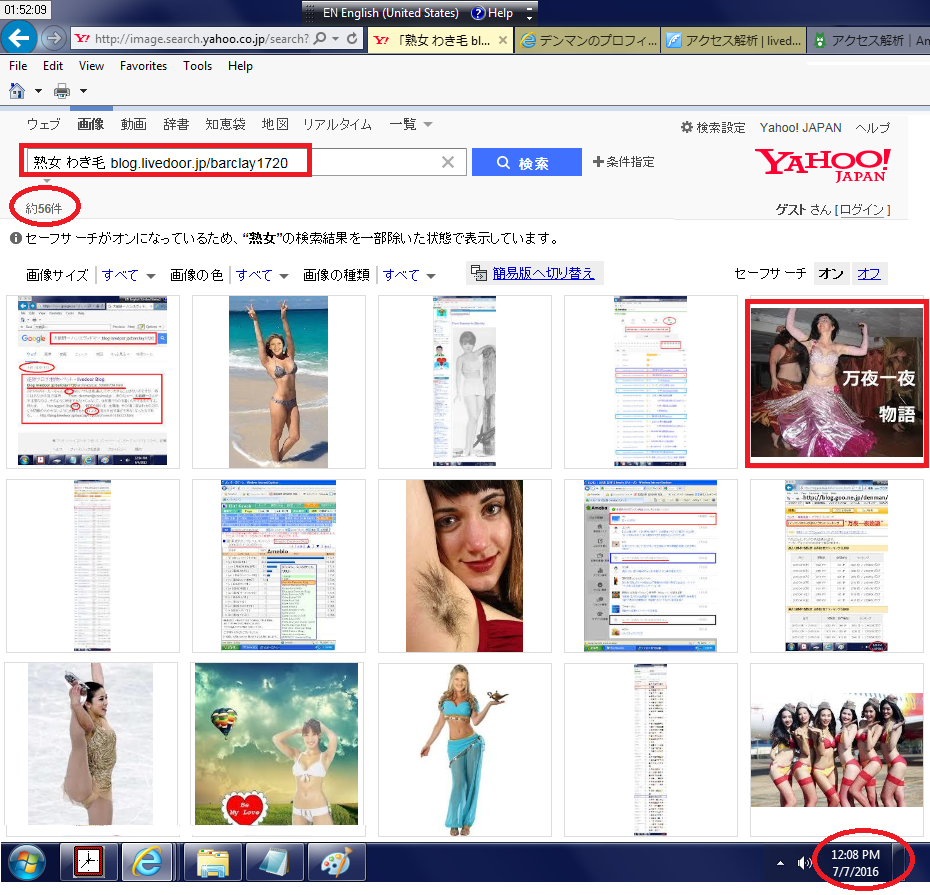
Task: Click the Home icon in command bar
Action: [x=17, y=91]
